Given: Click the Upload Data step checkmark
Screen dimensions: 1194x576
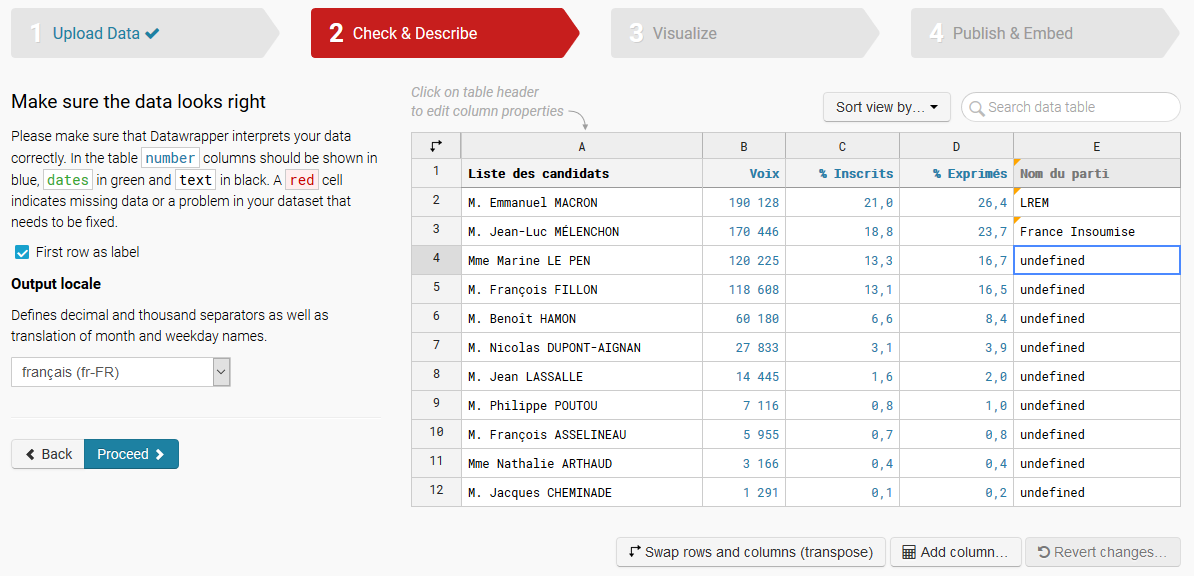Looking at the screenshot, I should [x=152, y=34].
